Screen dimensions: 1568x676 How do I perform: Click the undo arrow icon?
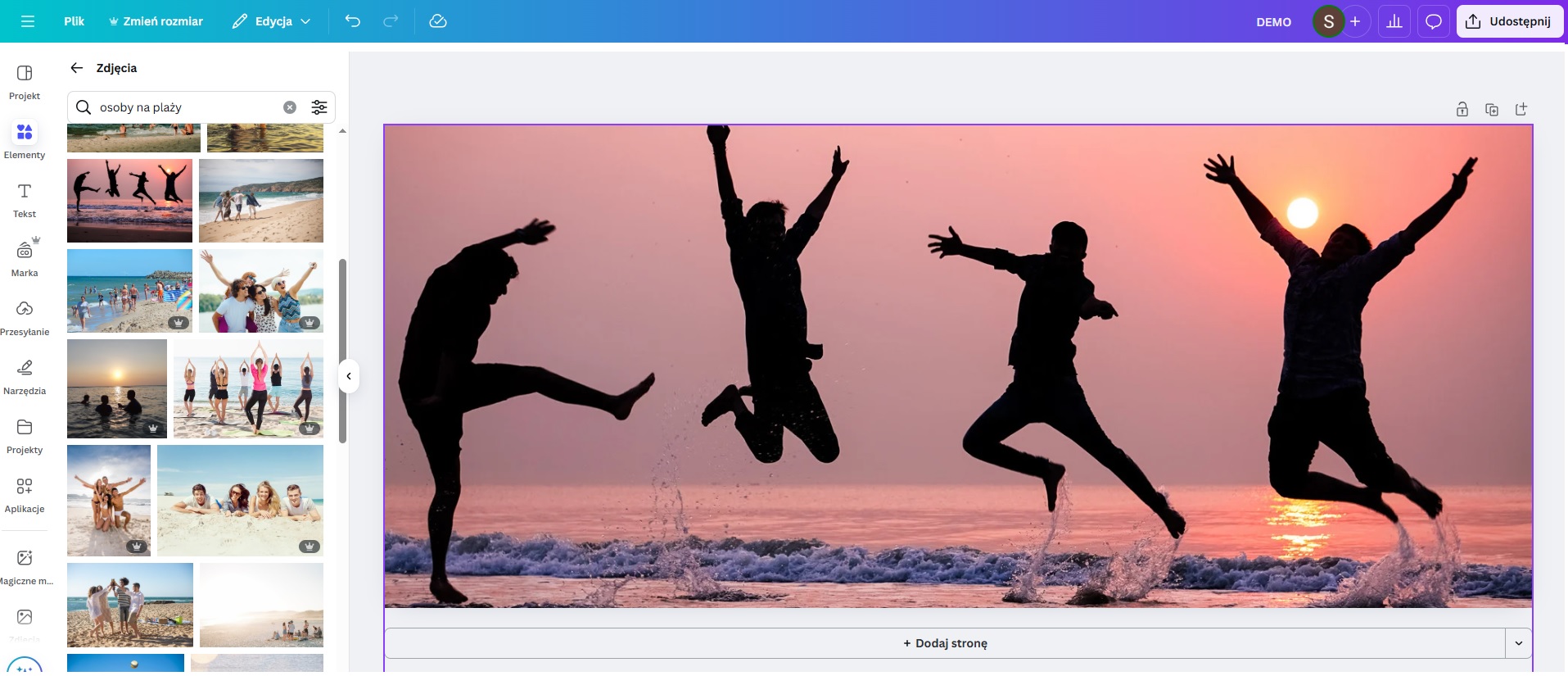coord(353,21)
